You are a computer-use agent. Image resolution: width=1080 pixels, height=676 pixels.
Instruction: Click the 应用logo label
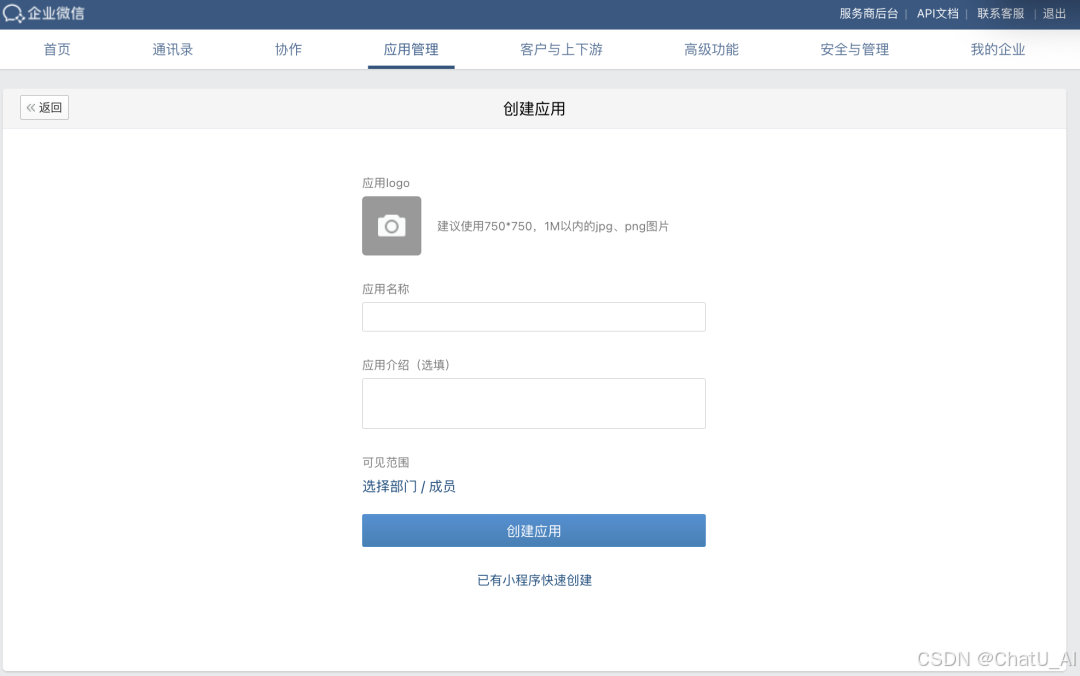[386, 183]
